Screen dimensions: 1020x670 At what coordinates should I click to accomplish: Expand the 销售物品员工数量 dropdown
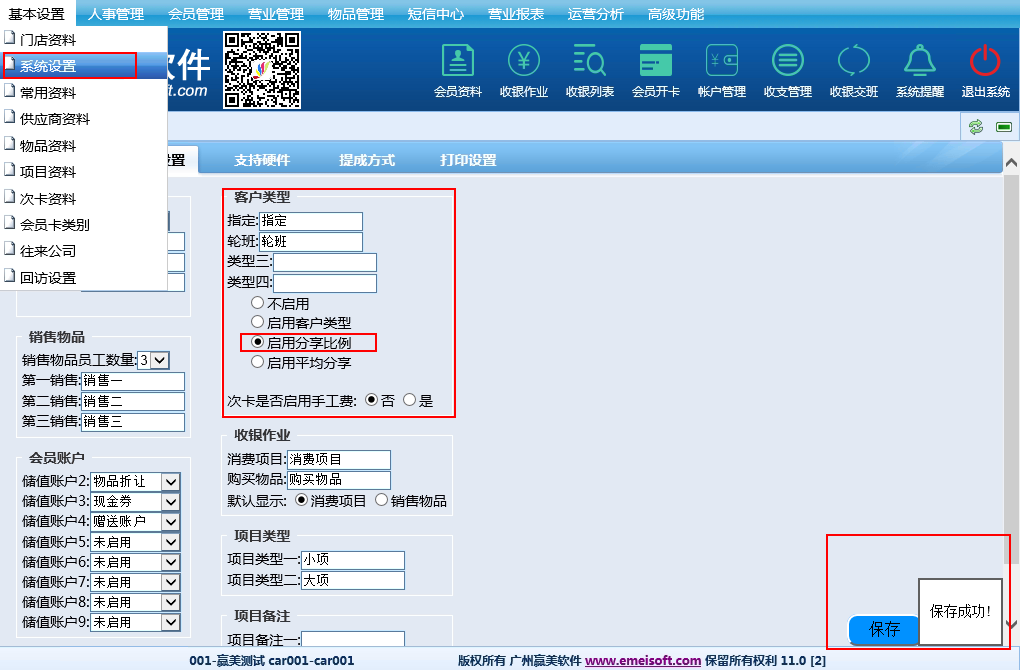(x=160, y=360)
